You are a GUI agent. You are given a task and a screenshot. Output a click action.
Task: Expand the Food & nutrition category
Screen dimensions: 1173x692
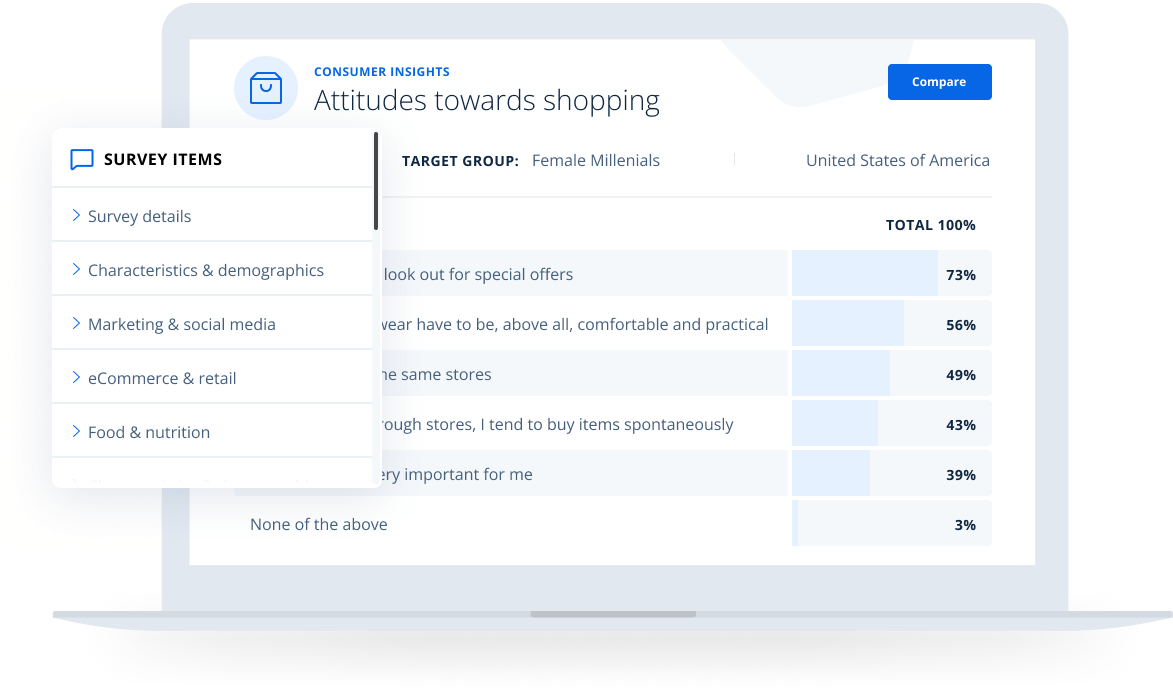tap(149, 431)
